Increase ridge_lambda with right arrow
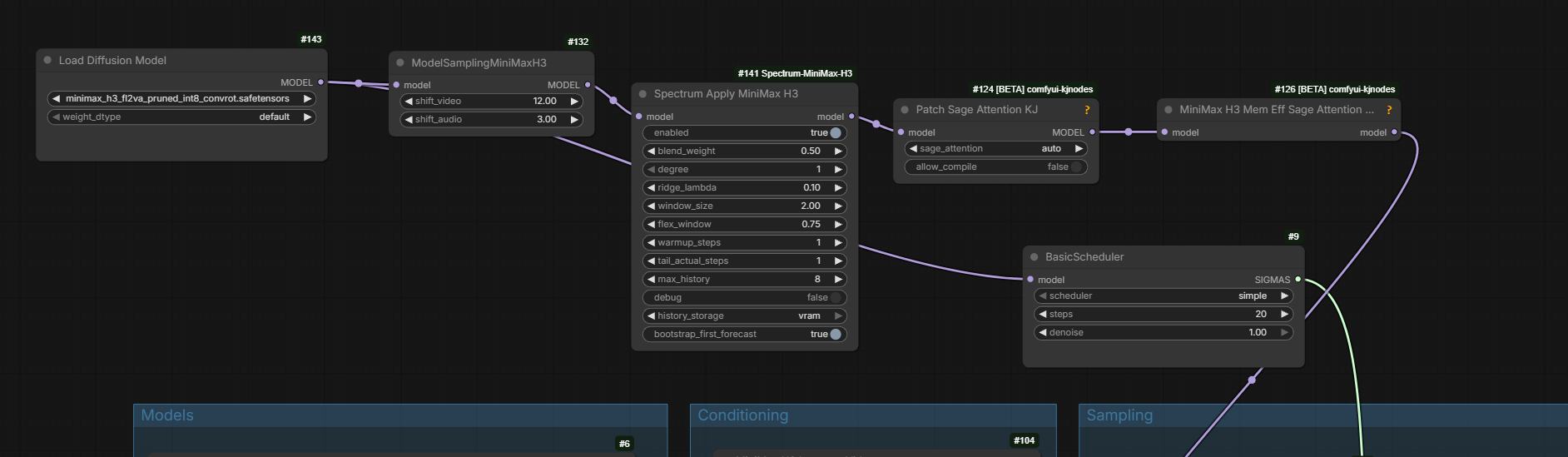Viewport: 1568px width, 457px height. [x=838, y=187]
